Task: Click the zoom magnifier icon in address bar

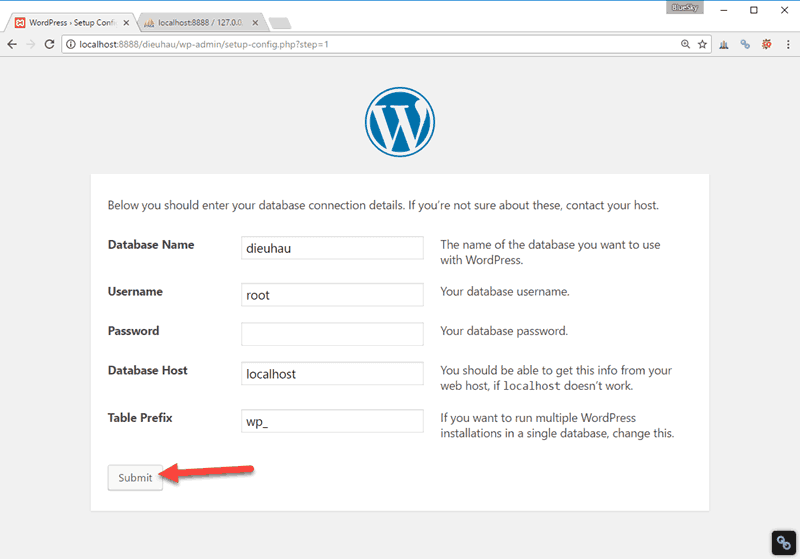Action: point(685,44)
